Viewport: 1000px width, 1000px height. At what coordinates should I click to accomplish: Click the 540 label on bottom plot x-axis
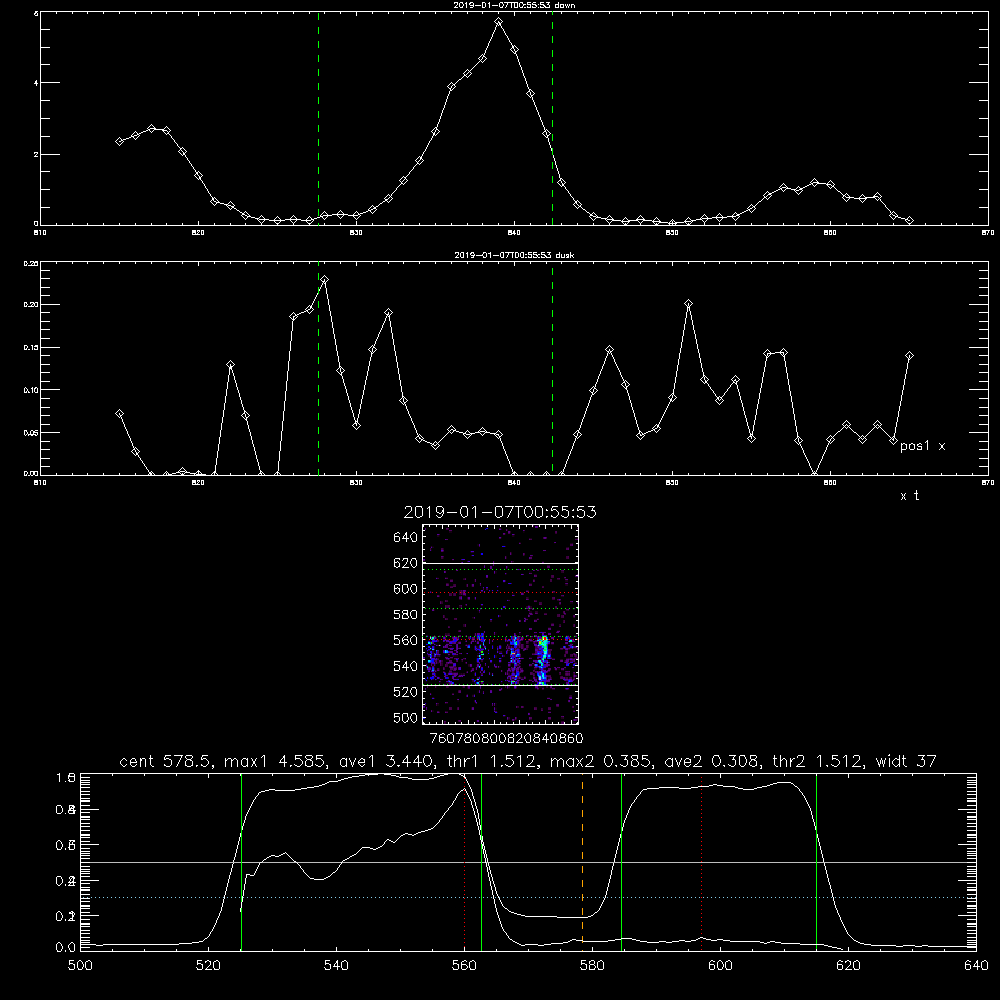[336, 966]
